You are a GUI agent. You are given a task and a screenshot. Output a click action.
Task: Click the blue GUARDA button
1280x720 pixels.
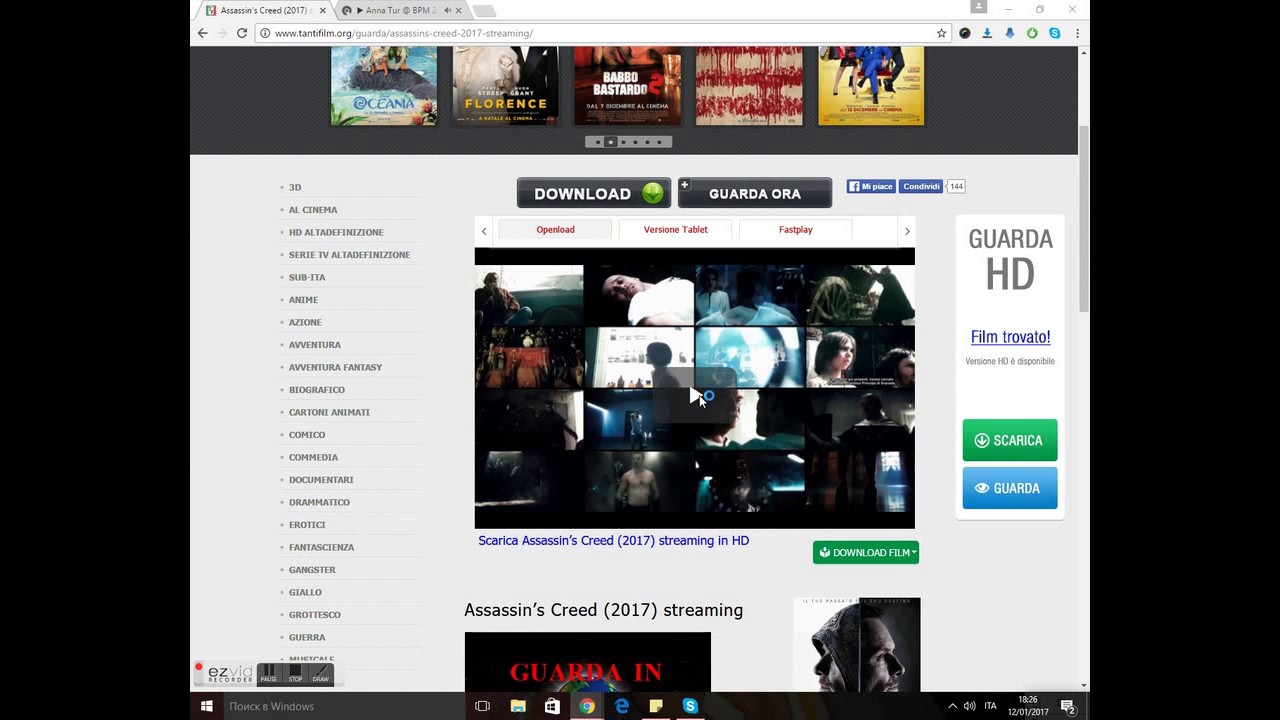tap(1010, 488)
